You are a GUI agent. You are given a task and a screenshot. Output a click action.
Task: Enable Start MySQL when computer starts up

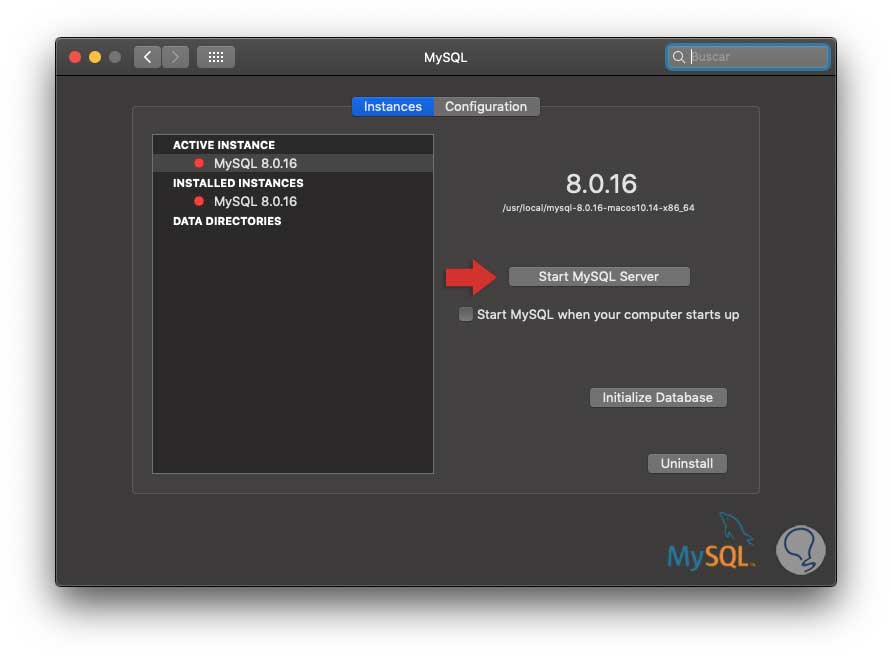465,314
